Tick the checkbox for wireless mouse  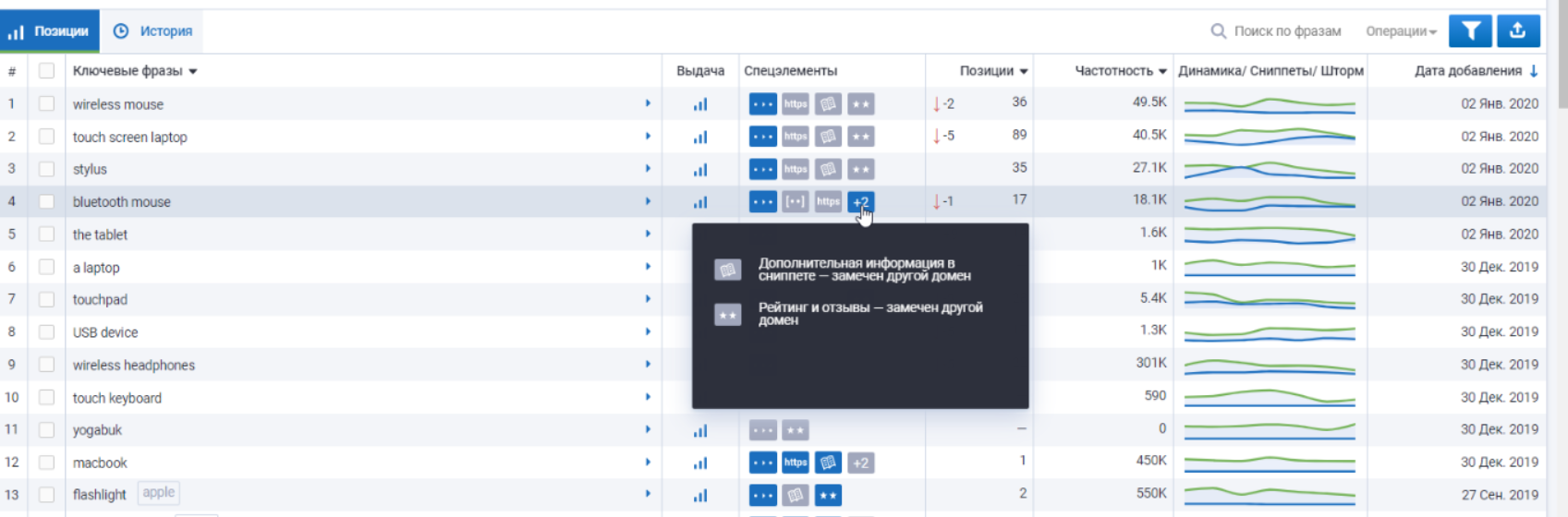point(46,104)
